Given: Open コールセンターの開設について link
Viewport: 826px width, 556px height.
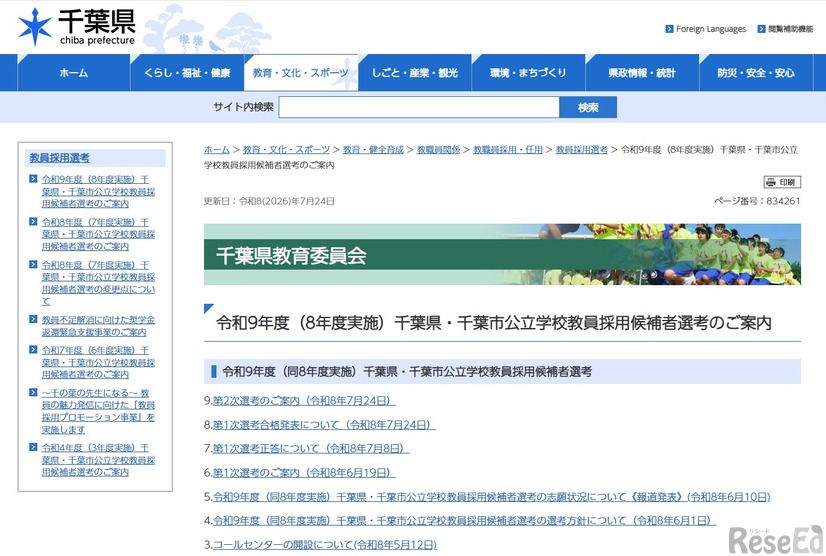Looking at the screenshot, I should [x=324, y=544].
